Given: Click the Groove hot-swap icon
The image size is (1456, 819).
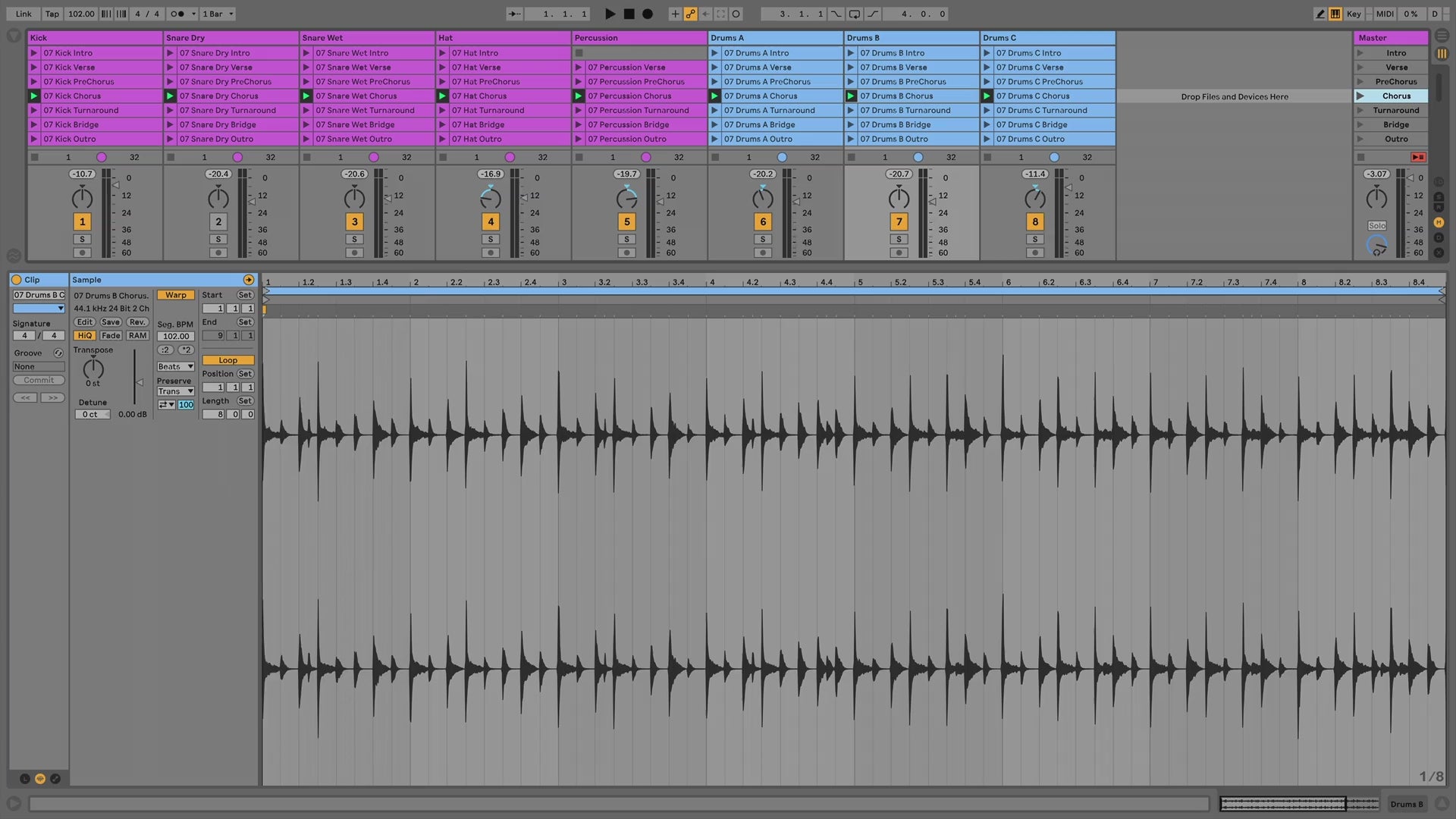Looking at the screenshot, I should tap(58, 353).
